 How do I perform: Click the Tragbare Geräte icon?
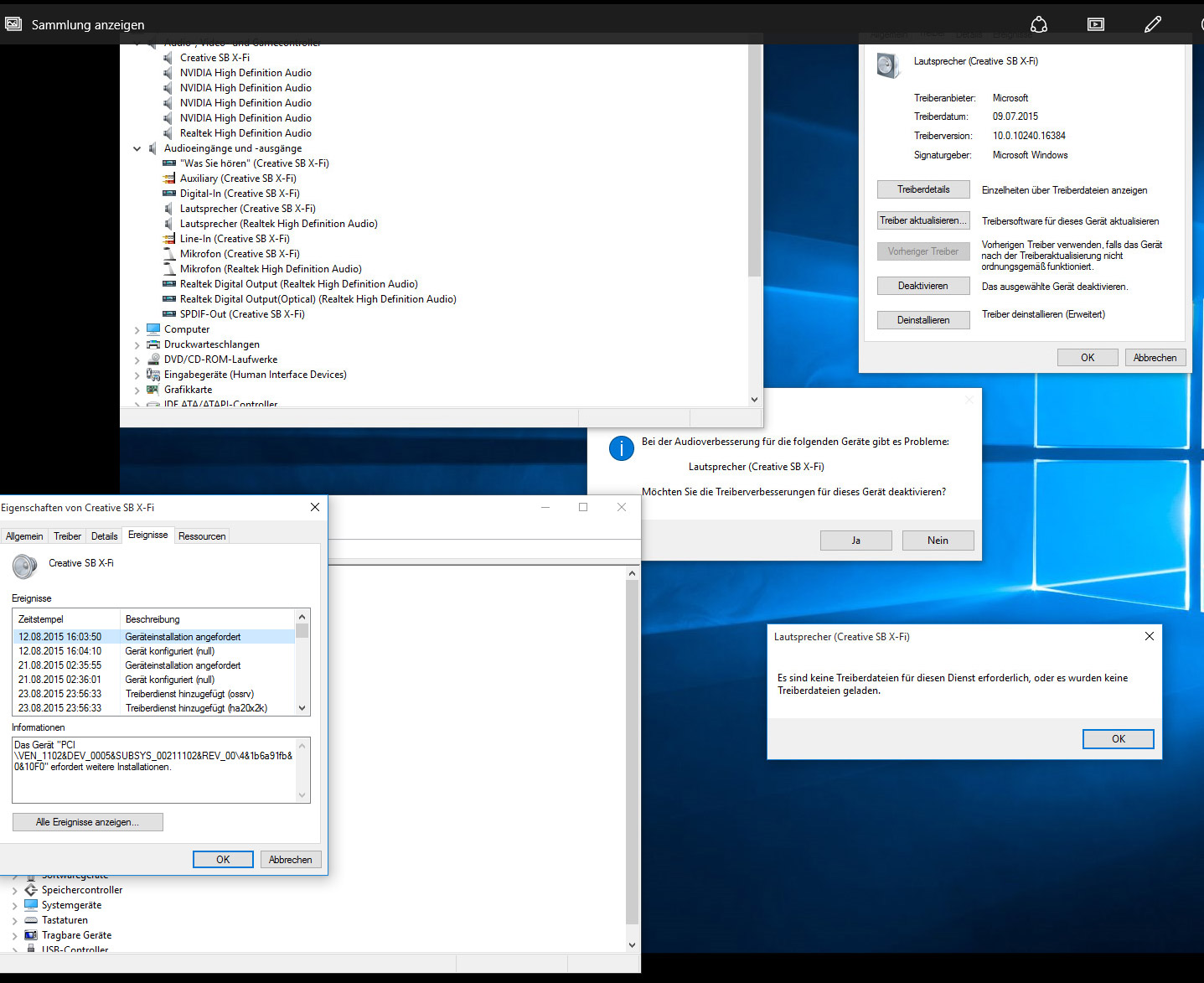click(x=31, y=935)
